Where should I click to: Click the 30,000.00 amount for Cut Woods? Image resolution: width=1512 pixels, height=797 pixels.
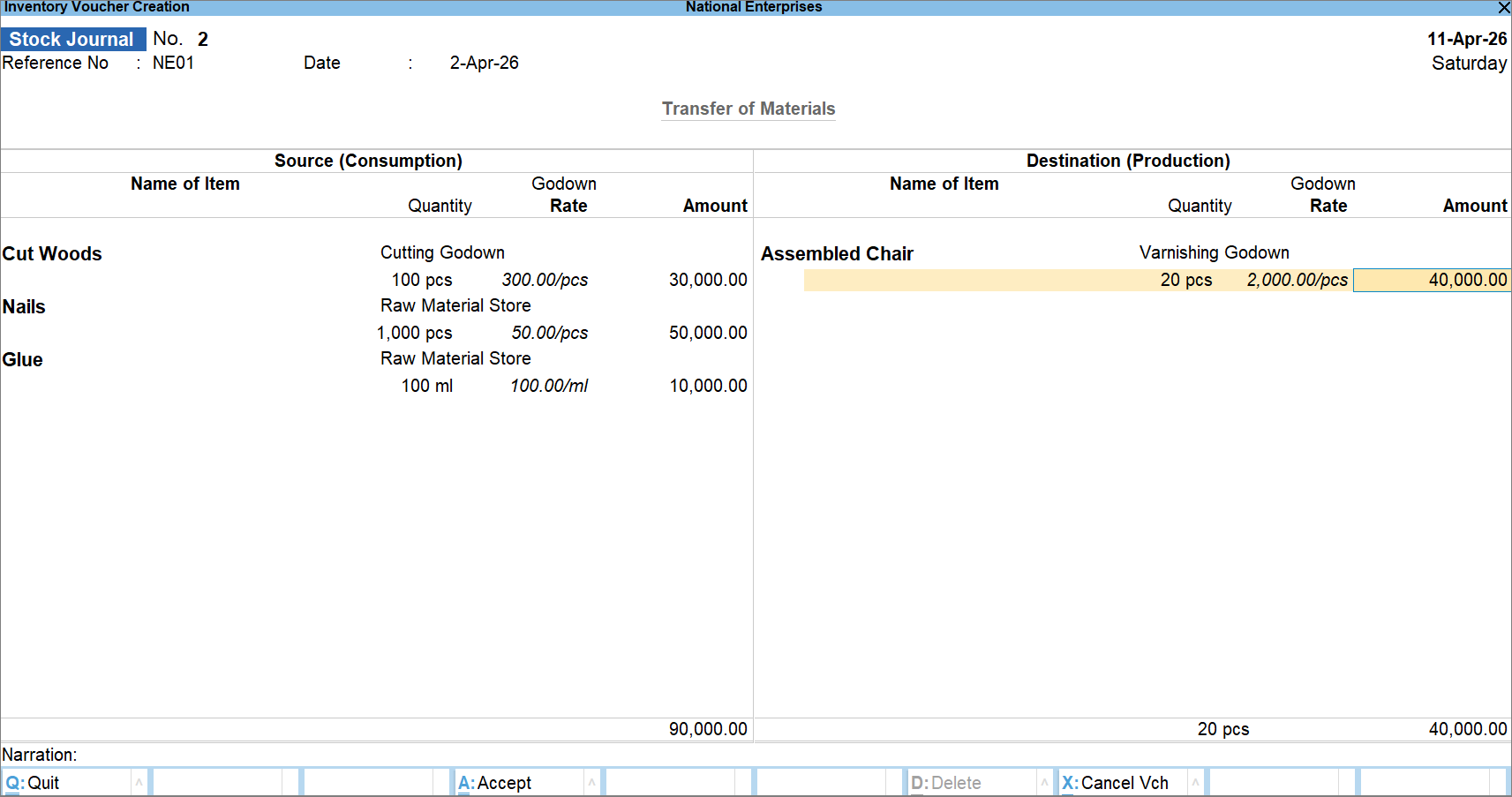click(708, 280)
